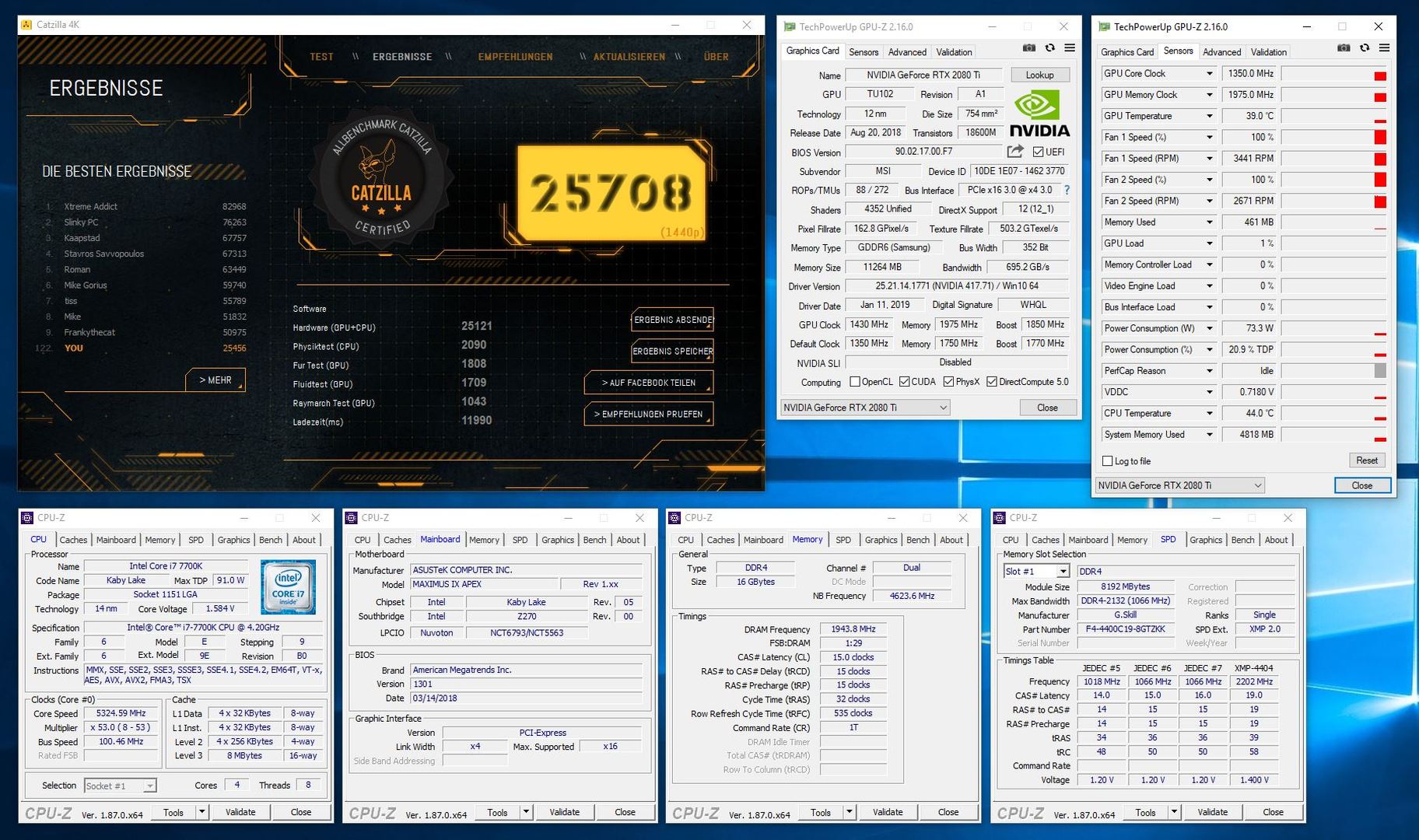Click the Bus Interface question mark icon
This screenshot has width=1419, height=840.
[x=1067, y=190]
